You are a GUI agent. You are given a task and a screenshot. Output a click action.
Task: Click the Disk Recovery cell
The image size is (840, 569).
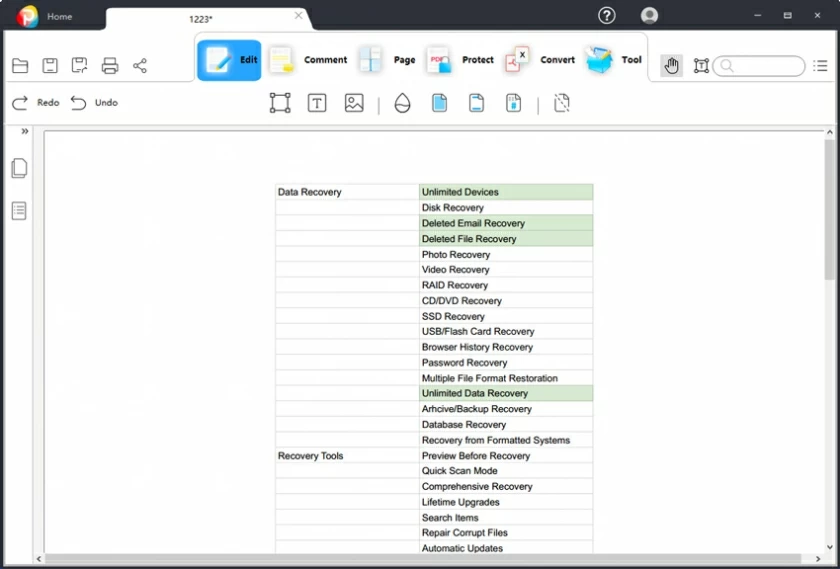point(506,207)
